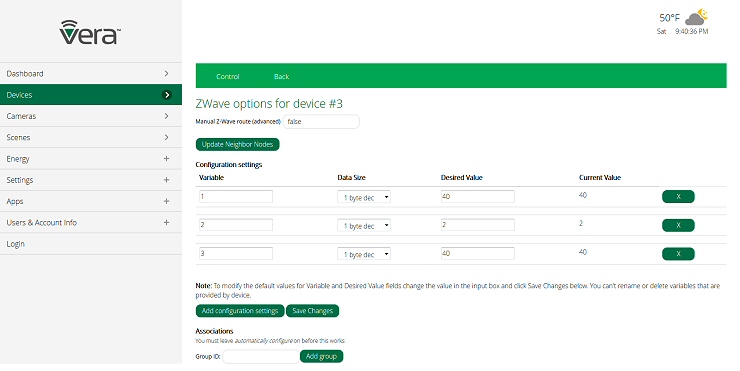The height and width of the screenshot is (371, 740).
Task: Click the Manual Z-Wave route field
Action: (x=321, y=122)
